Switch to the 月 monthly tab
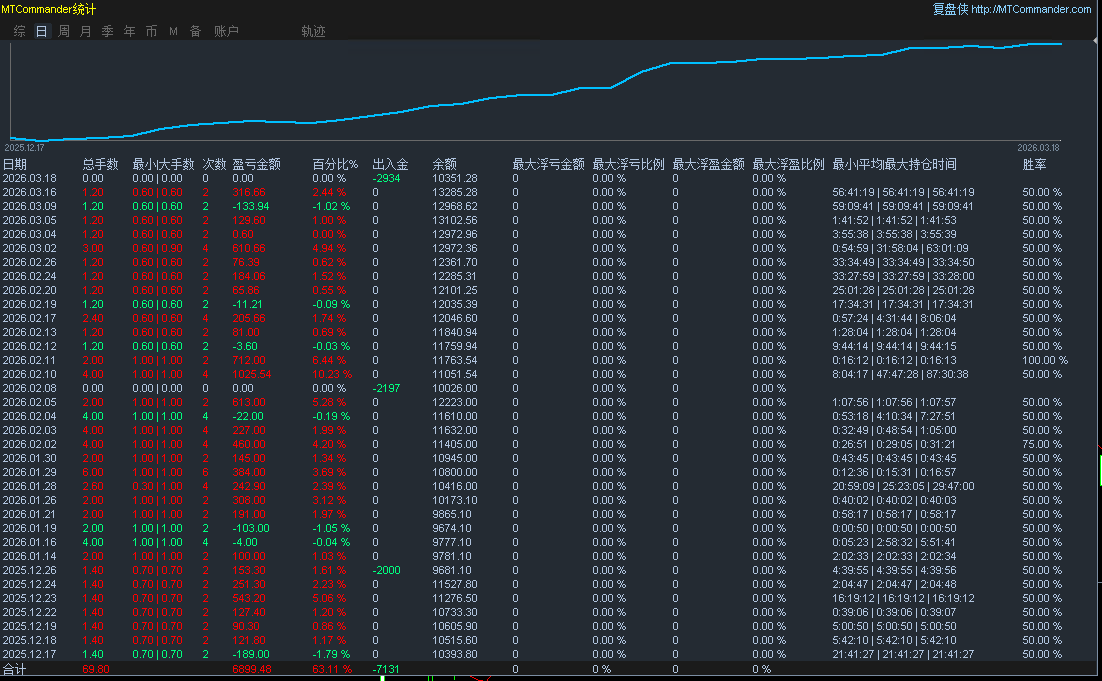Image resolution: width=1102 pixels, height=681 pixels. (85, 31)
